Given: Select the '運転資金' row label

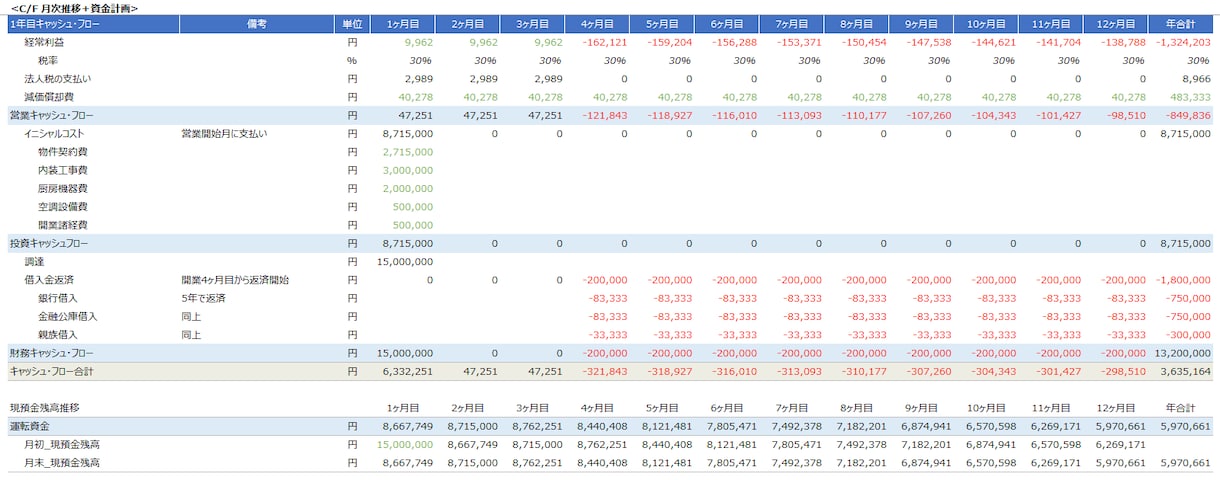Looking at the screenshot, I should pos(30,426).
